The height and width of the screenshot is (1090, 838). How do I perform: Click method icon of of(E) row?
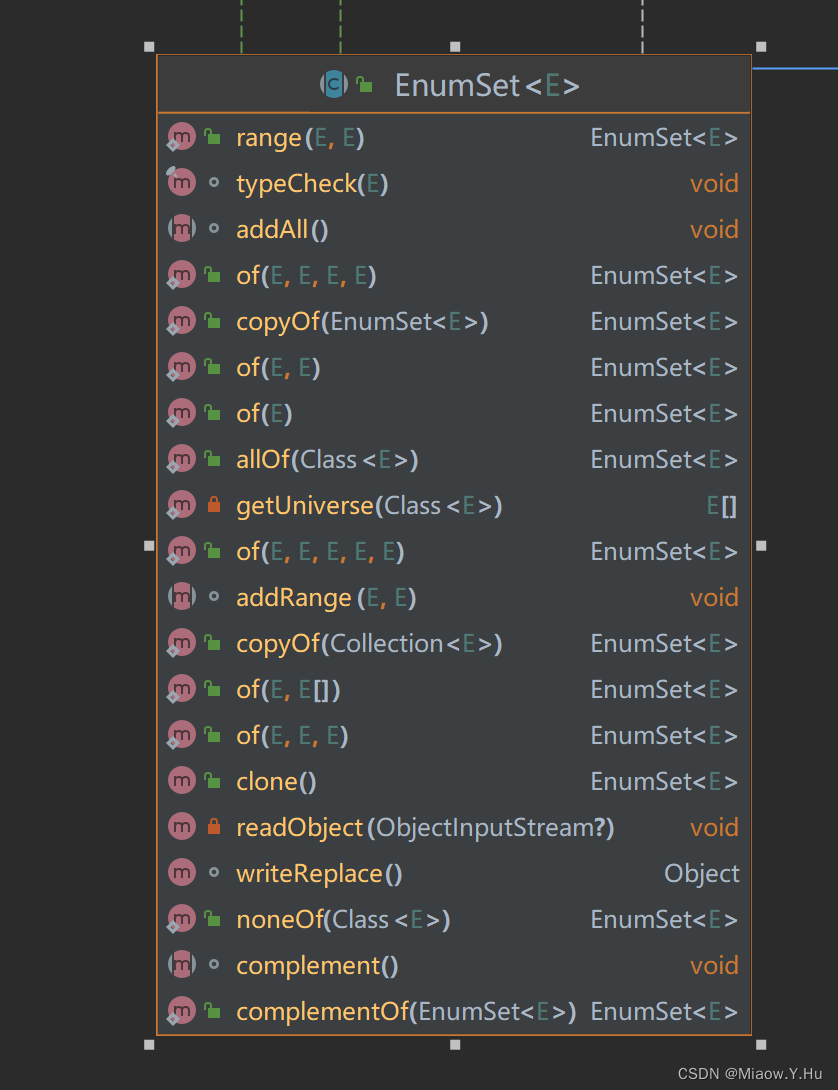pos(182,413)
